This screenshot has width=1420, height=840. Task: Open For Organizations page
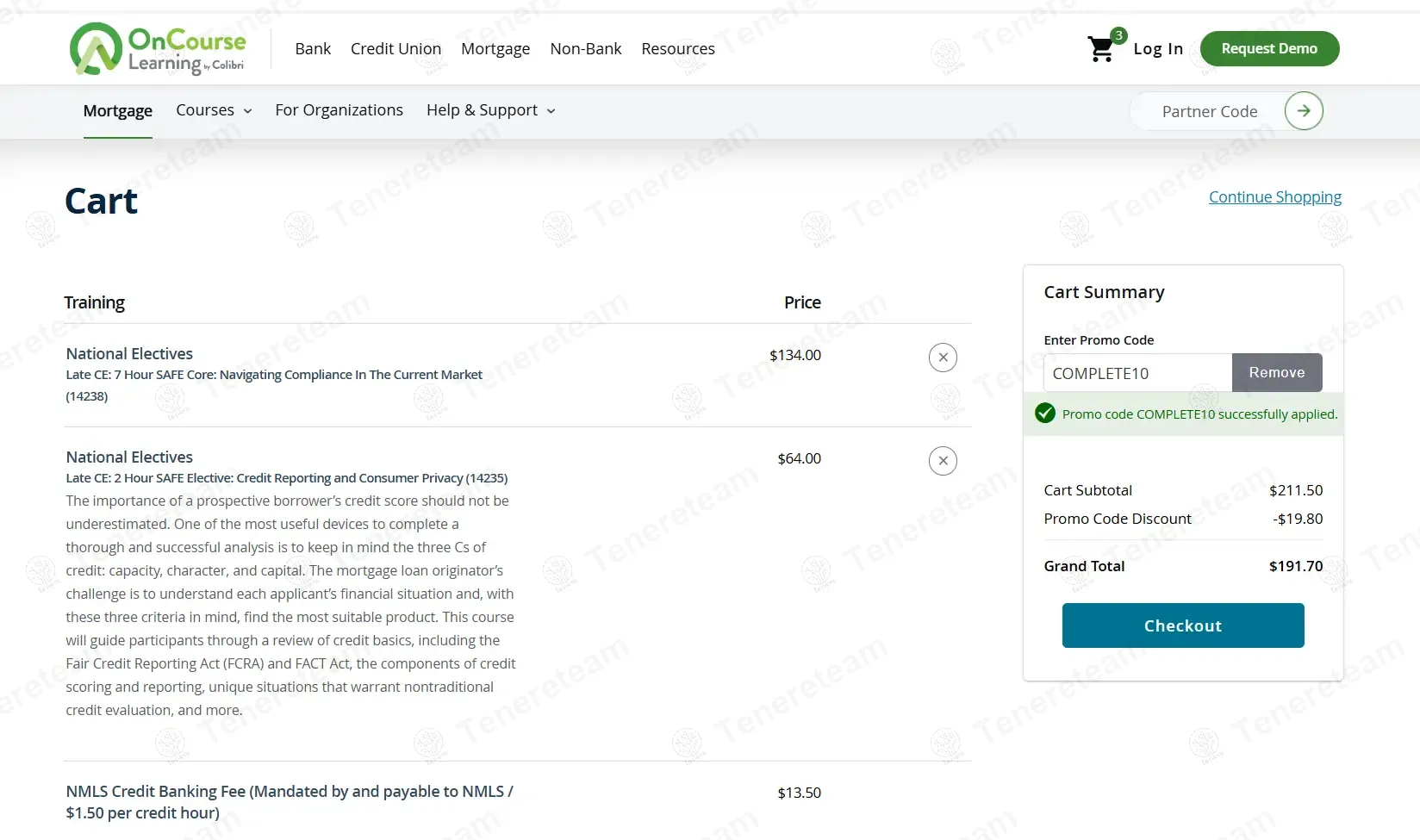tap(339, 110)
